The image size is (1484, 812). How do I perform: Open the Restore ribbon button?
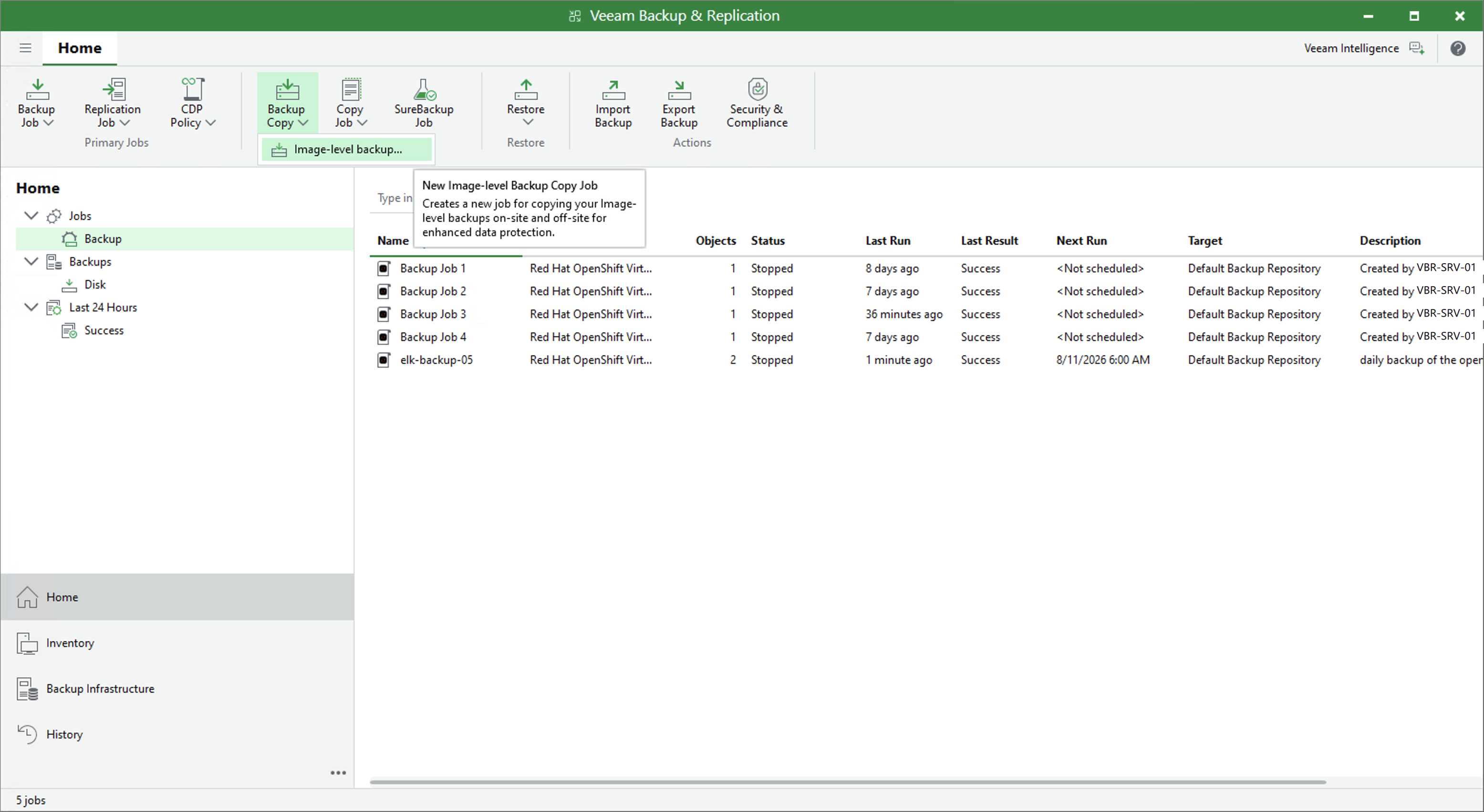coord(525,103)
